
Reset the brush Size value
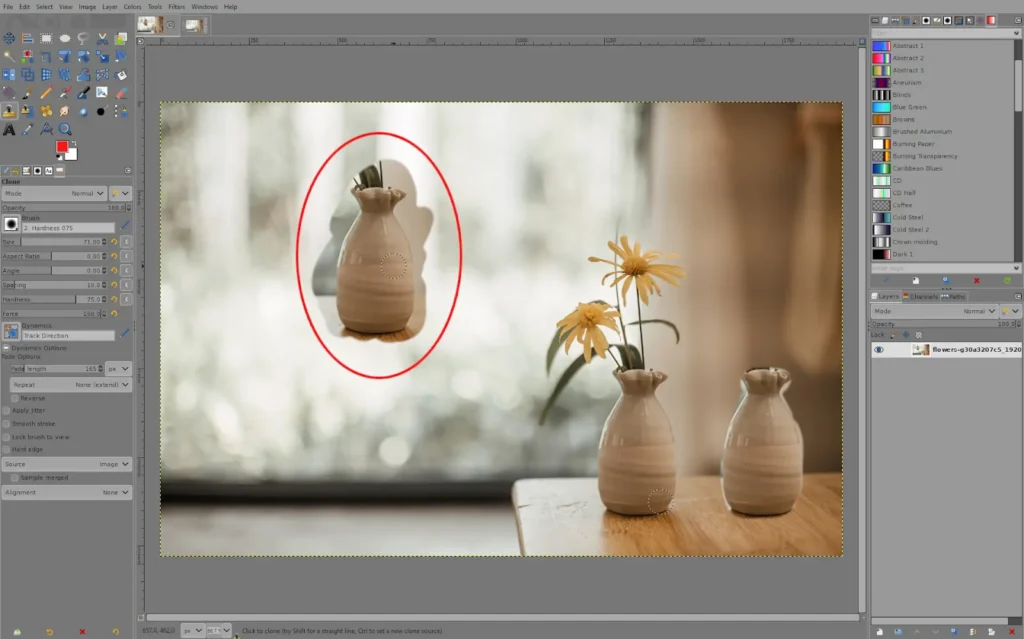coord(114,242)
